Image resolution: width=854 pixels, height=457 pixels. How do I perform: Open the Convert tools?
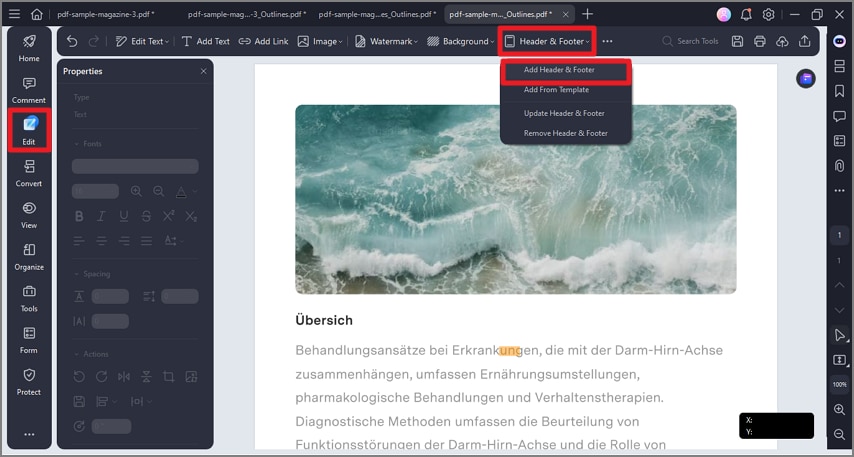29,173
